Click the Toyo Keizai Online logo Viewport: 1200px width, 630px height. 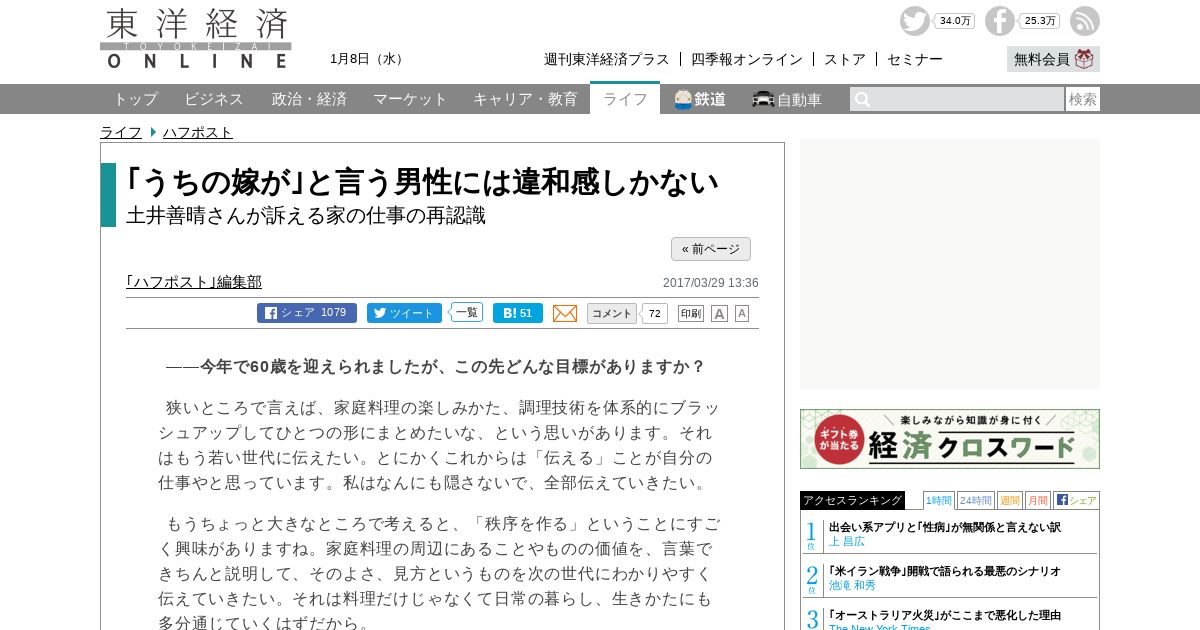(x=196, y=39)
